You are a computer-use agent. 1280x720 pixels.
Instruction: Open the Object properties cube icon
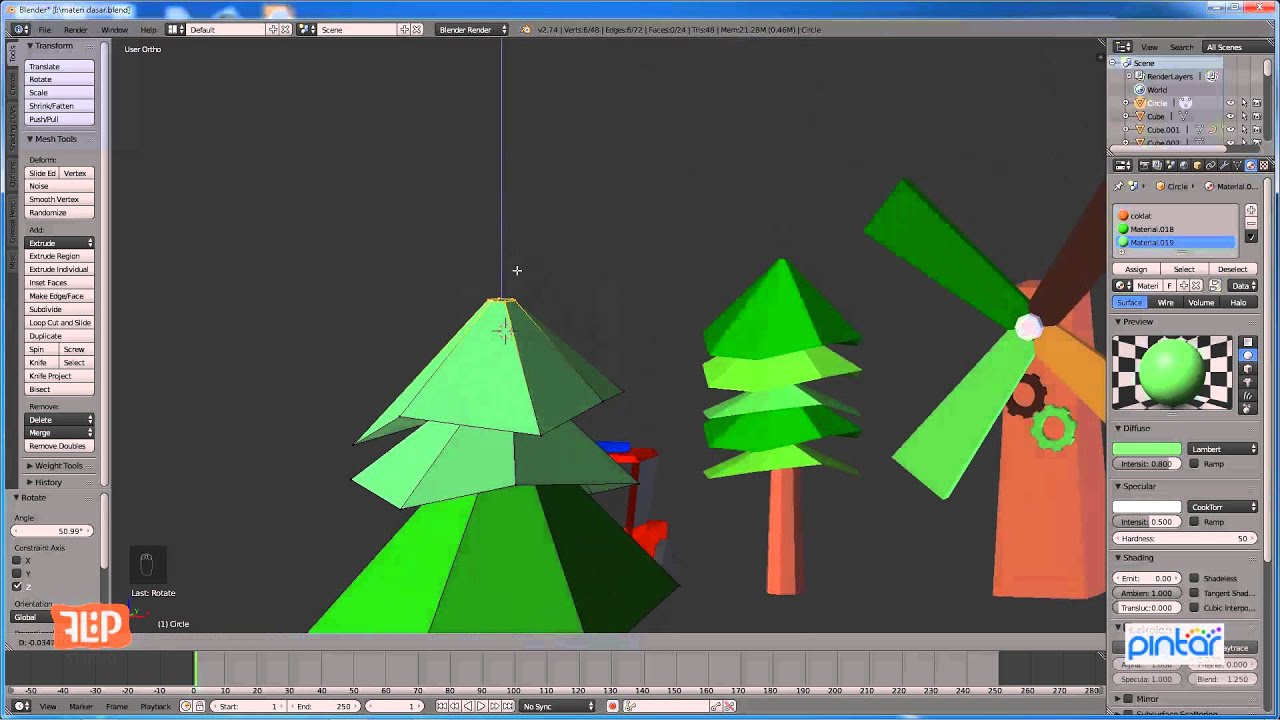[x=1197, y=165]
